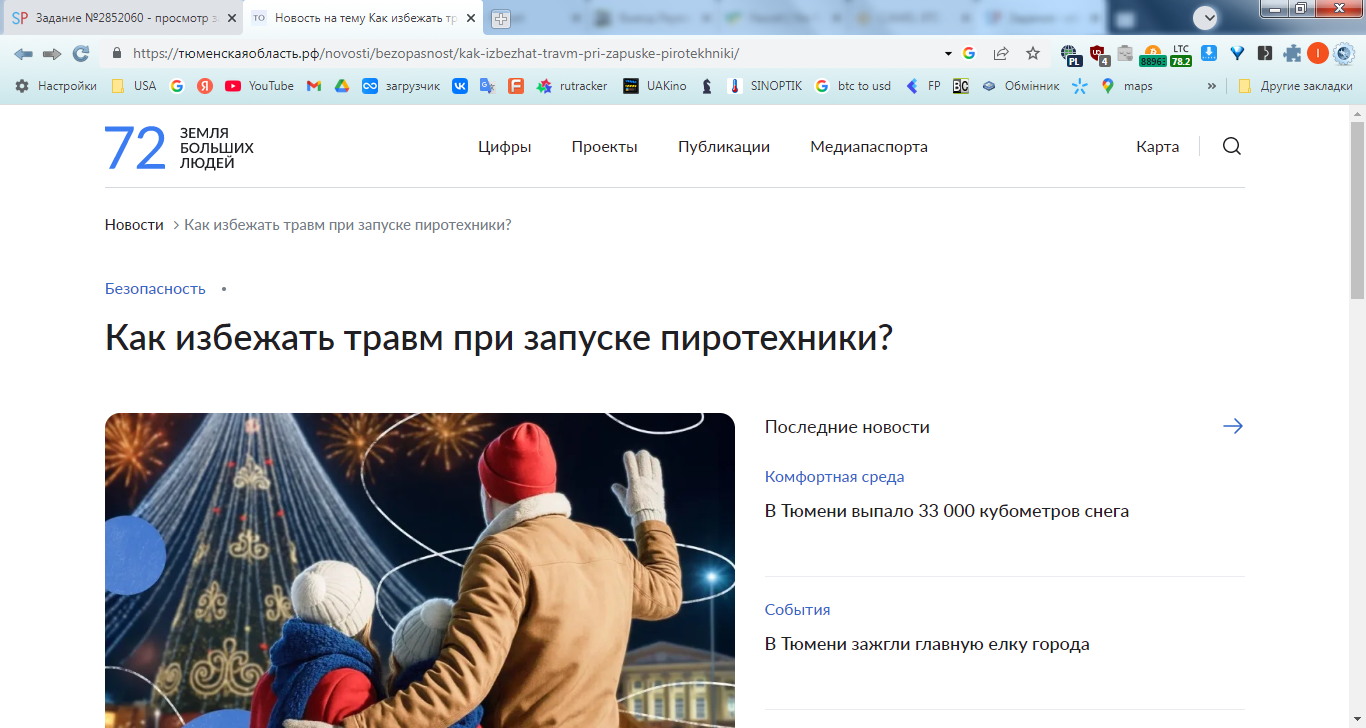
Task: Open the Обмінник bookmark
Action: pos(1020,86)
